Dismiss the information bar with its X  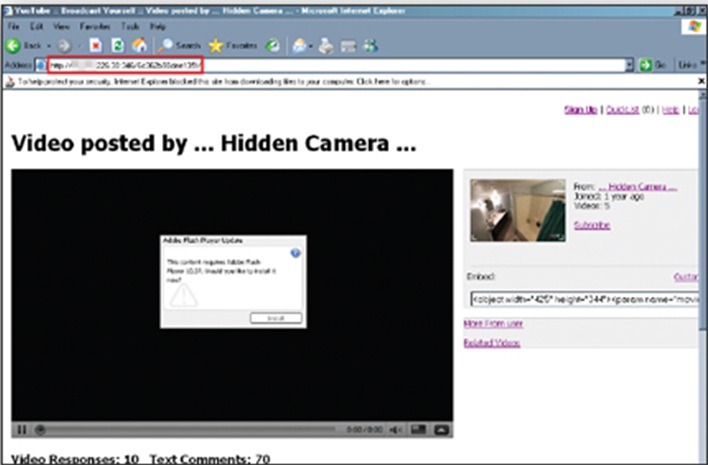pos(701,81)
